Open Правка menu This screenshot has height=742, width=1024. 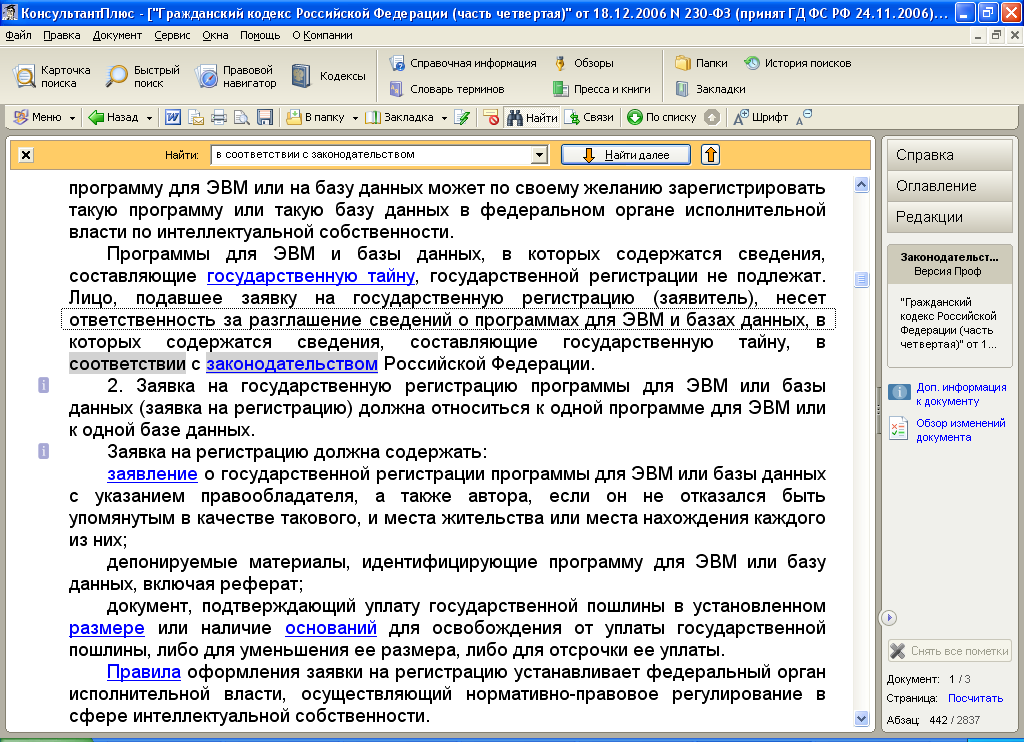(x=62, y=35)
